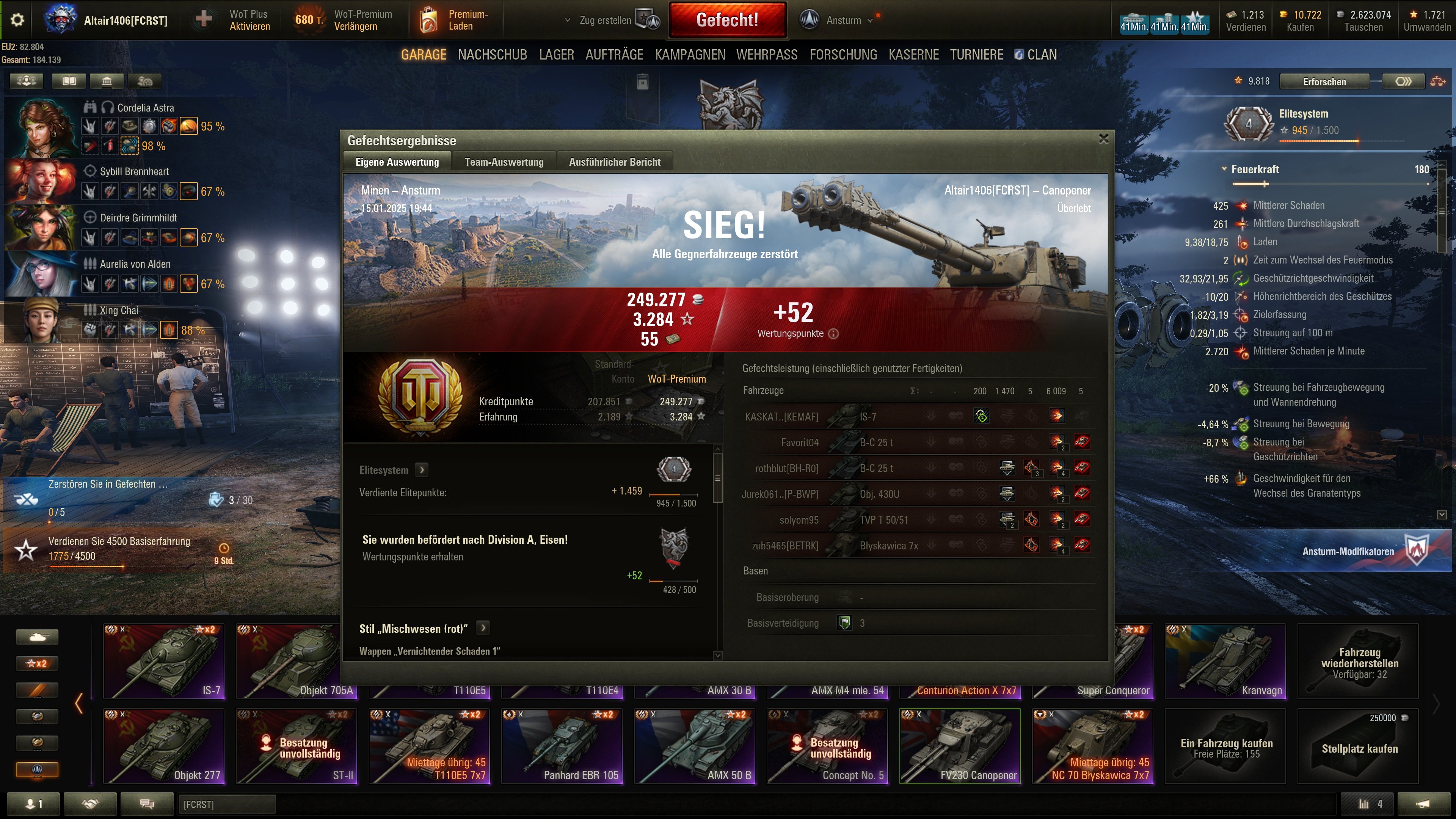Select the AMX 50 B vehicle thumbnail
This screenshot has height=819, width=1456.
[695, 746]
